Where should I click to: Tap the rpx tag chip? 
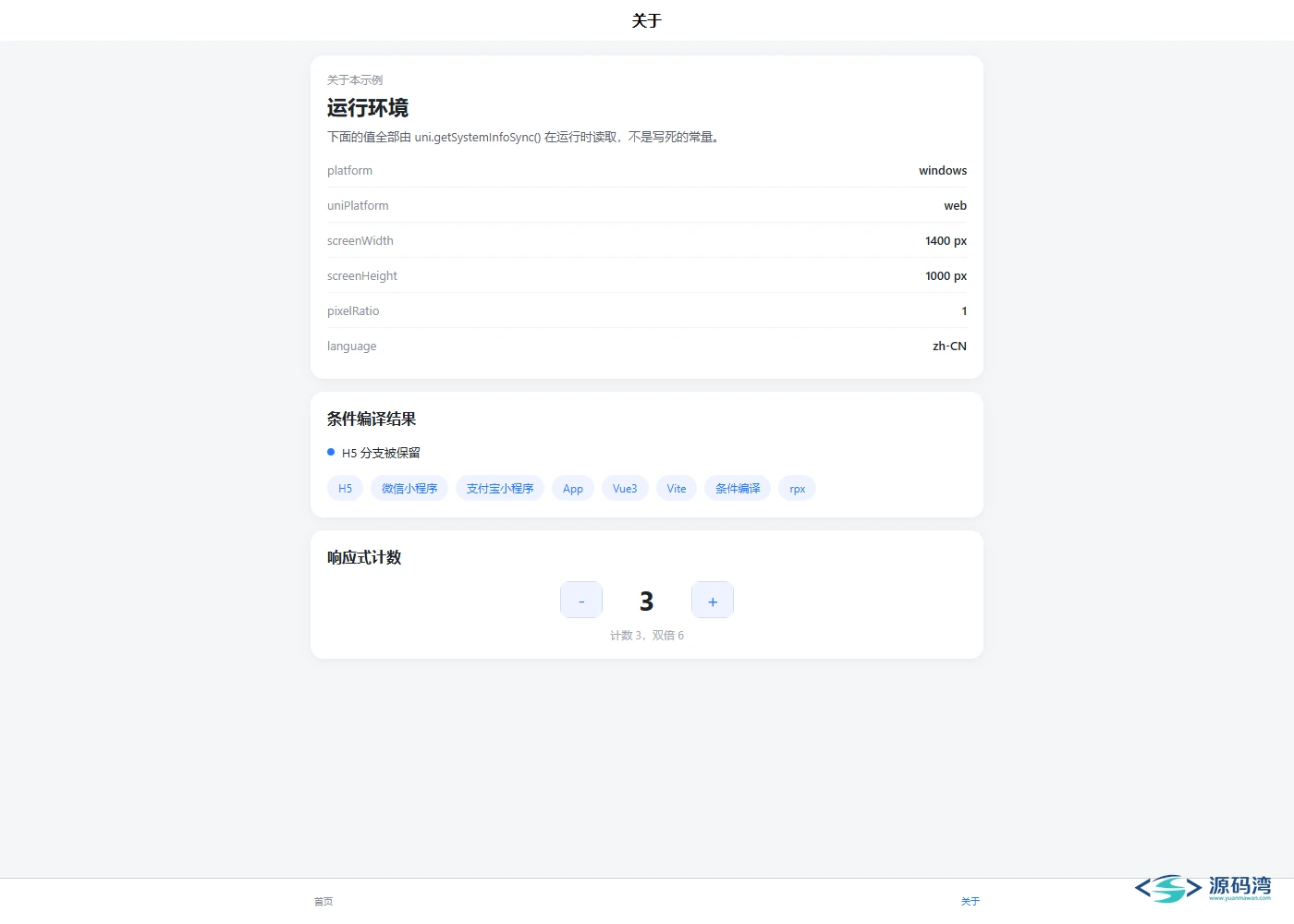[798, 488]
